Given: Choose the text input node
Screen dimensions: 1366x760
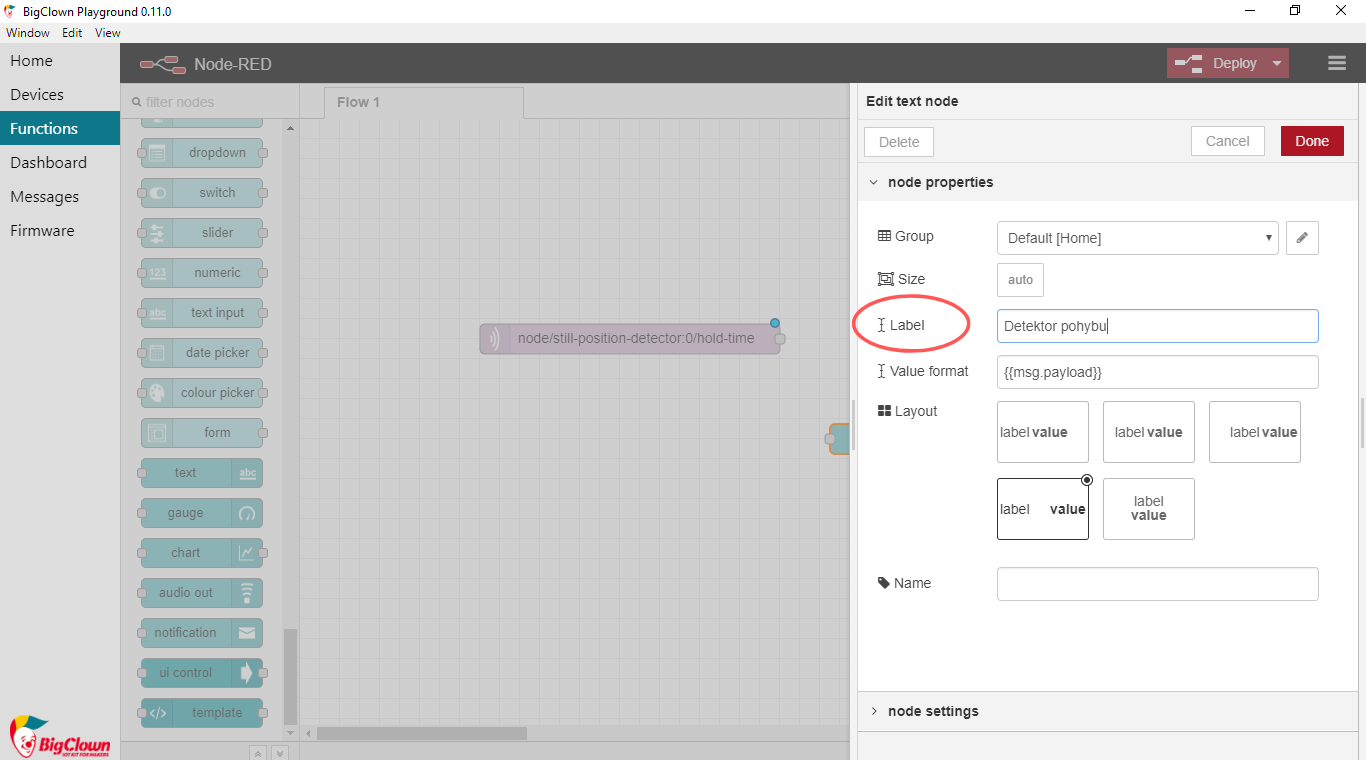Looking at the screenshot, I should [202, 313].
